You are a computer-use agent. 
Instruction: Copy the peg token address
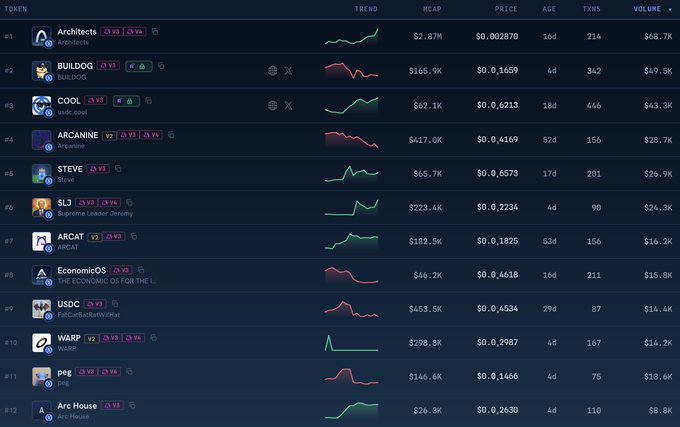[129, 372]
